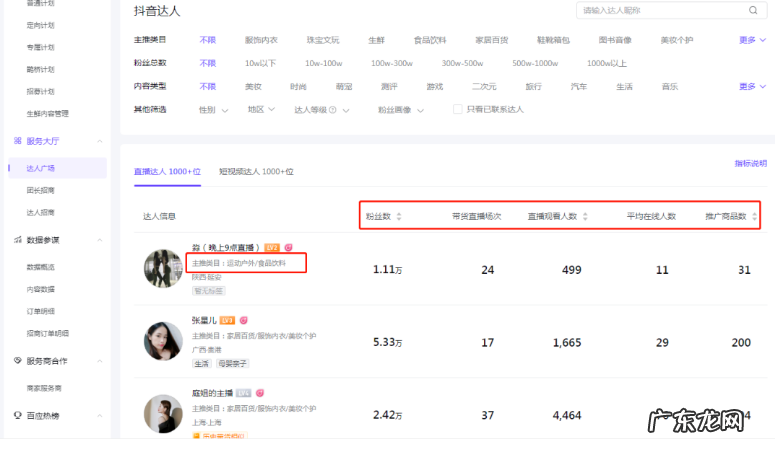
Task: Filter fans by 1000w以上
Action: [607, 63]
